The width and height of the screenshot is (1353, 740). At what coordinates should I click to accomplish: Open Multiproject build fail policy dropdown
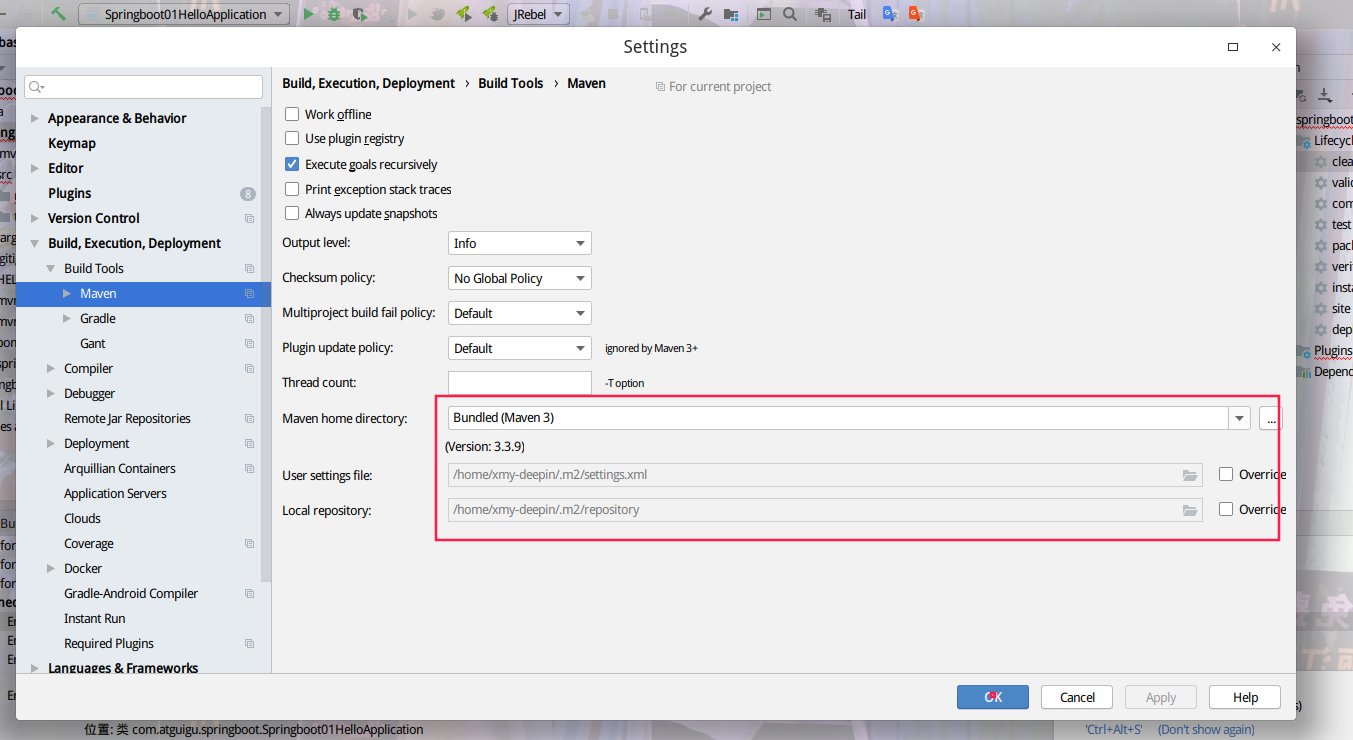[x=519, y=313]
